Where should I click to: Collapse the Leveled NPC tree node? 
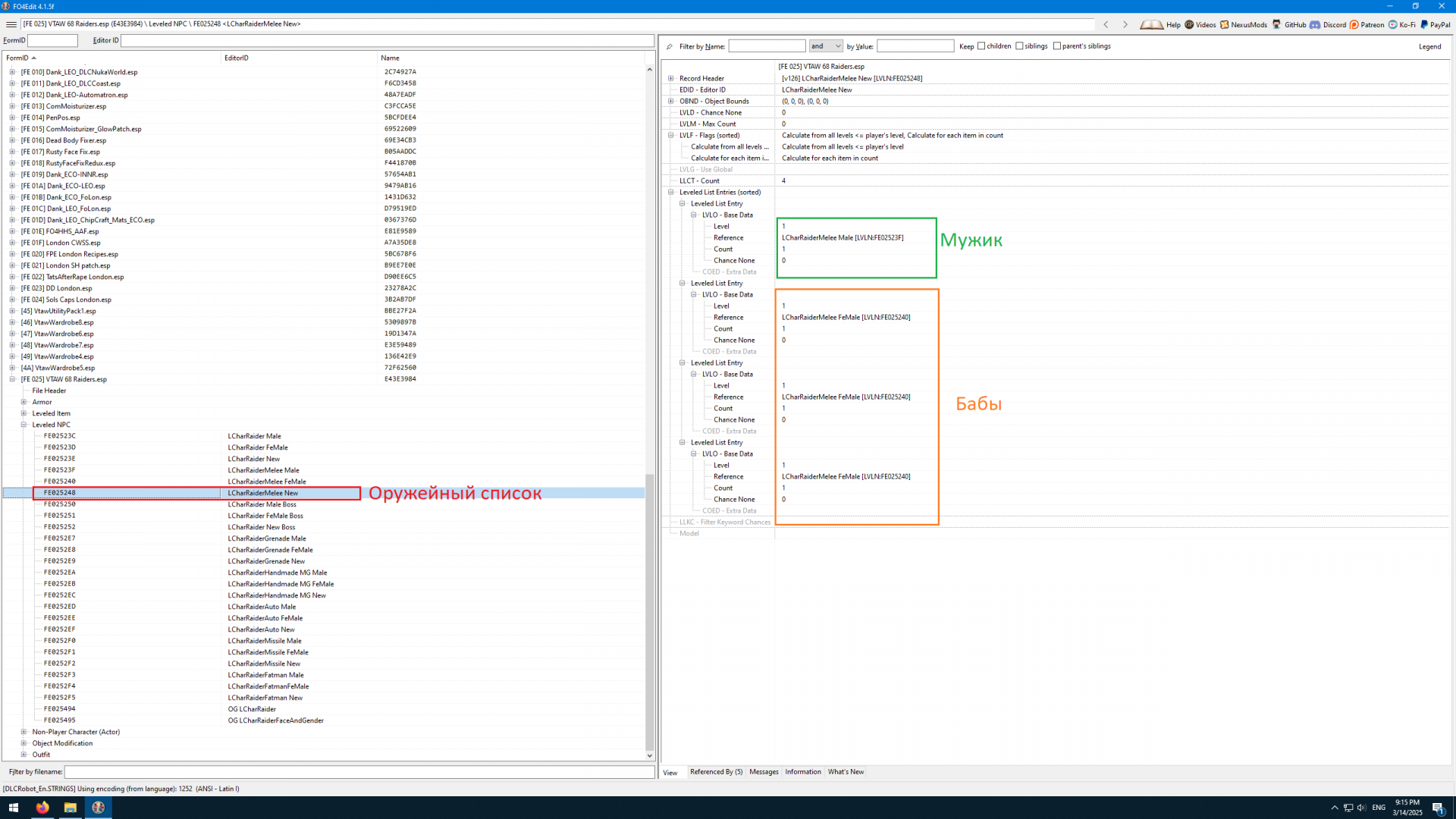[x=24, y=425]
